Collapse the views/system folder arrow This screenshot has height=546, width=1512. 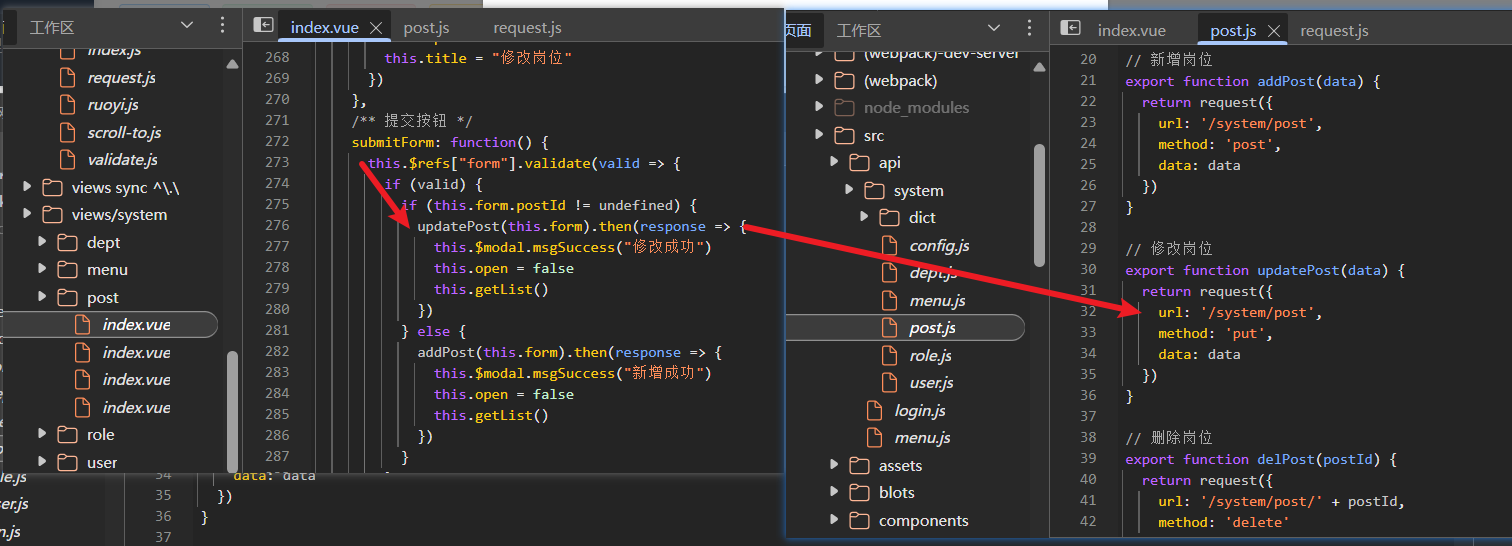(27, 214)
